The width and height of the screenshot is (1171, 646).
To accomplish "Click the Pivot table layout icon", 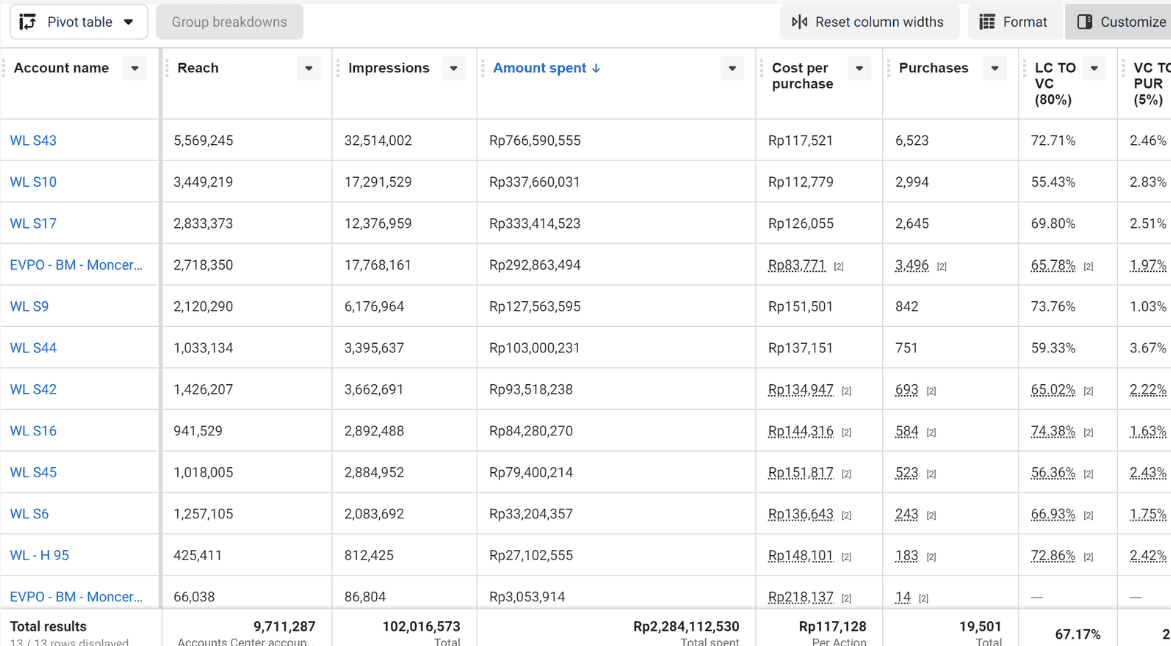I will pyautogui.click(x=28, y=22).
